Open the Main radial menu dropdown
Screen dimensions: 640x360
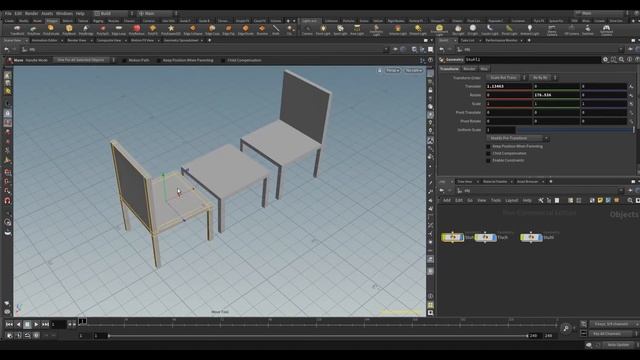158,13
